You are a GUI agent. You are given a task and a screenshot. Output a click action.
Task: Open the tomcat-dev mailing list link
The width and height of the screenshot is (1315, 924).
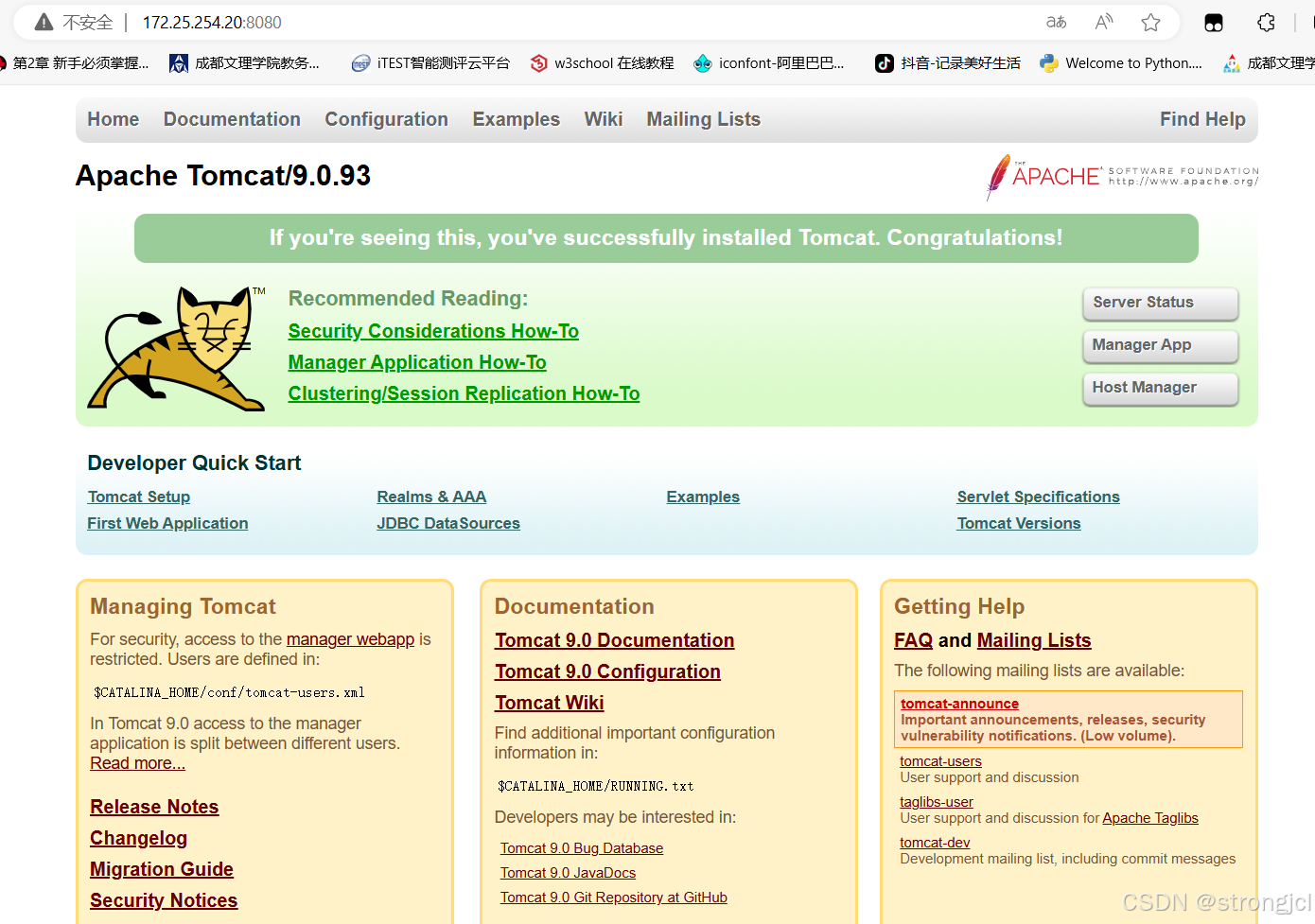935,843
